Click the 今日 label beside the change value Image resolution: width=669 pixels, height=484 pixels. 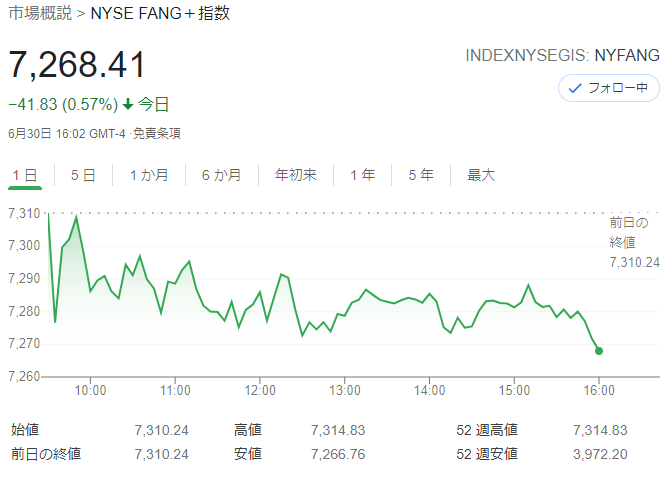(x=153, y=104)
